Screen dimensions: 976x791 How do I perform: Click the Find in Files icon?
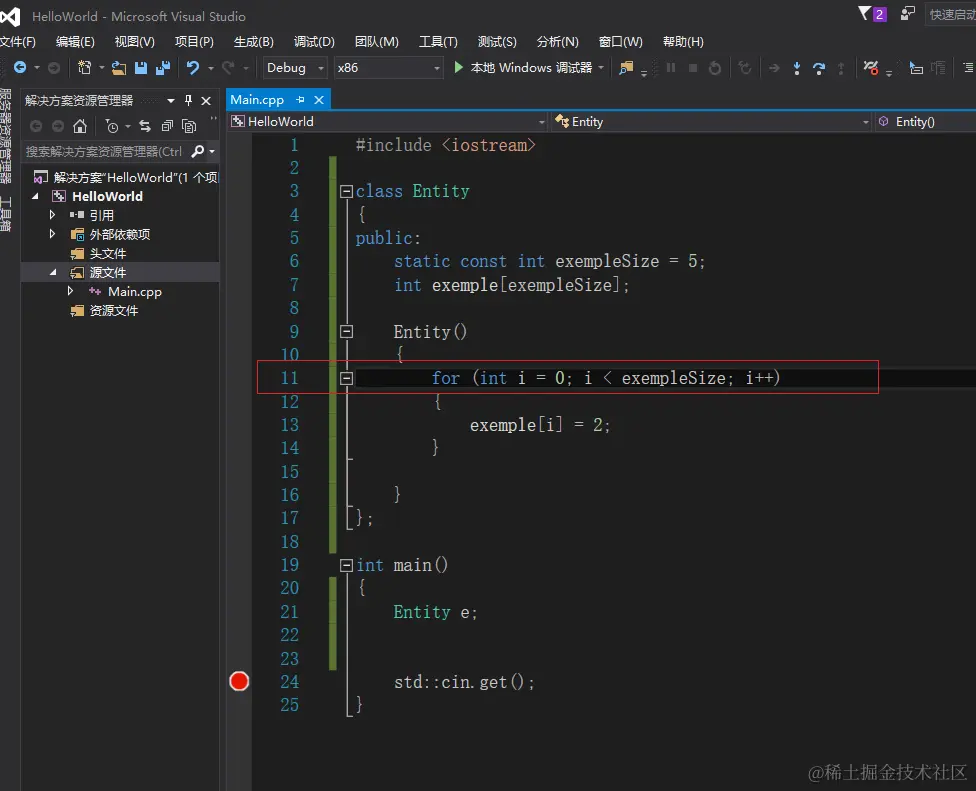(626, 68)
